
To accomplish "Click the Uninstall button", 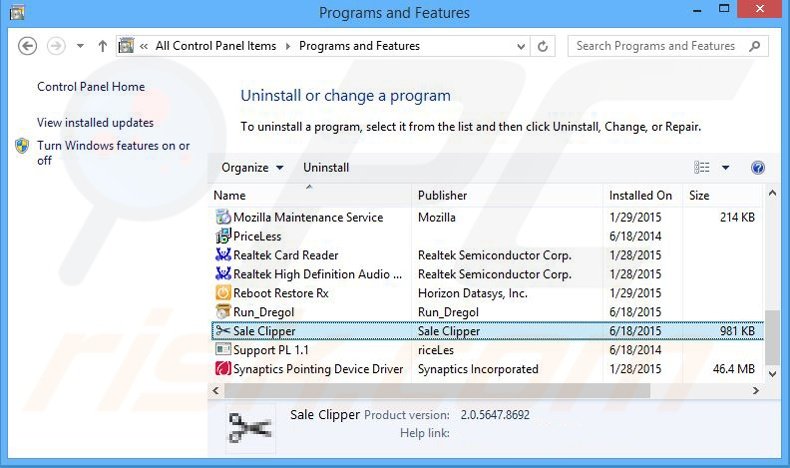I will click(326, 167).
